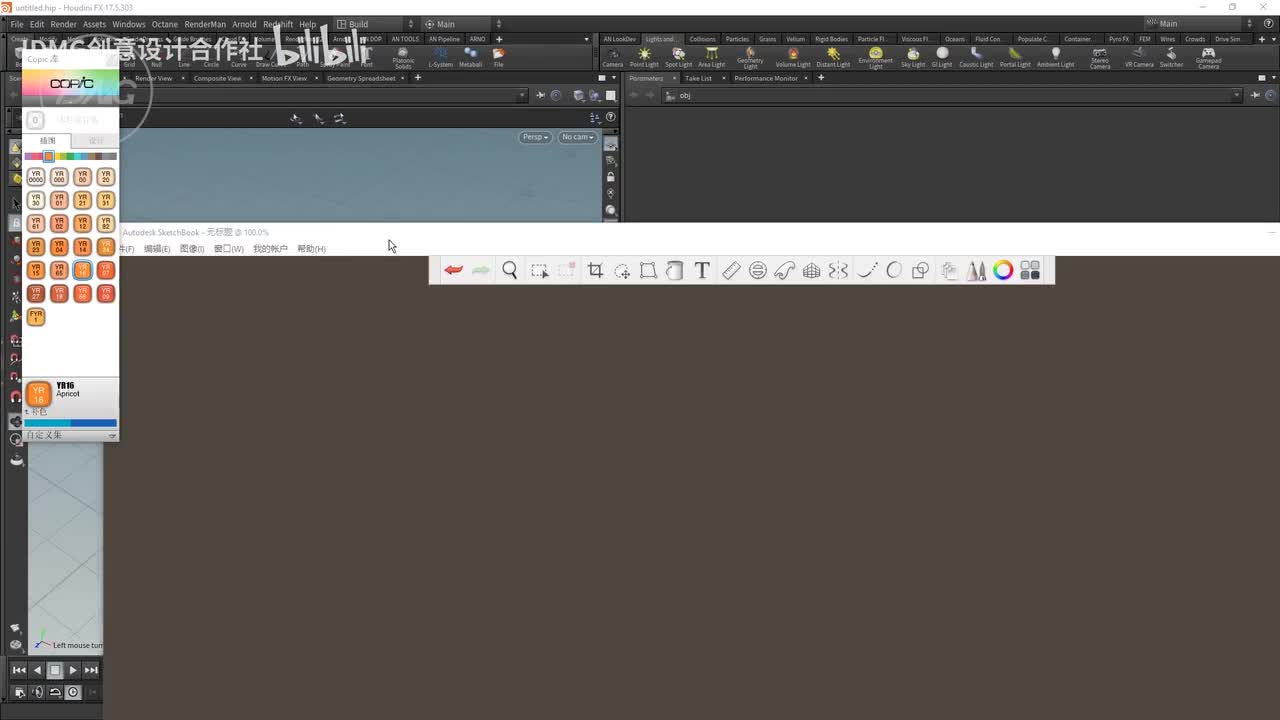Add a VR Camera from Houdini shelf

click(1139, 58)
